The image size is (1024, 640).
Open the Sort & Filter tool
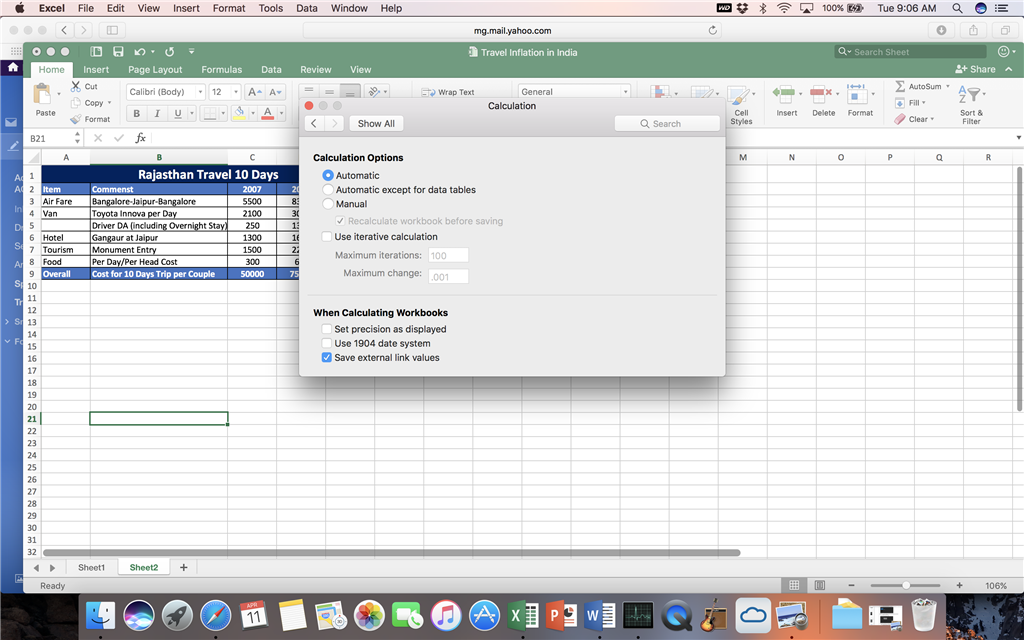click(x=970, y=103)
